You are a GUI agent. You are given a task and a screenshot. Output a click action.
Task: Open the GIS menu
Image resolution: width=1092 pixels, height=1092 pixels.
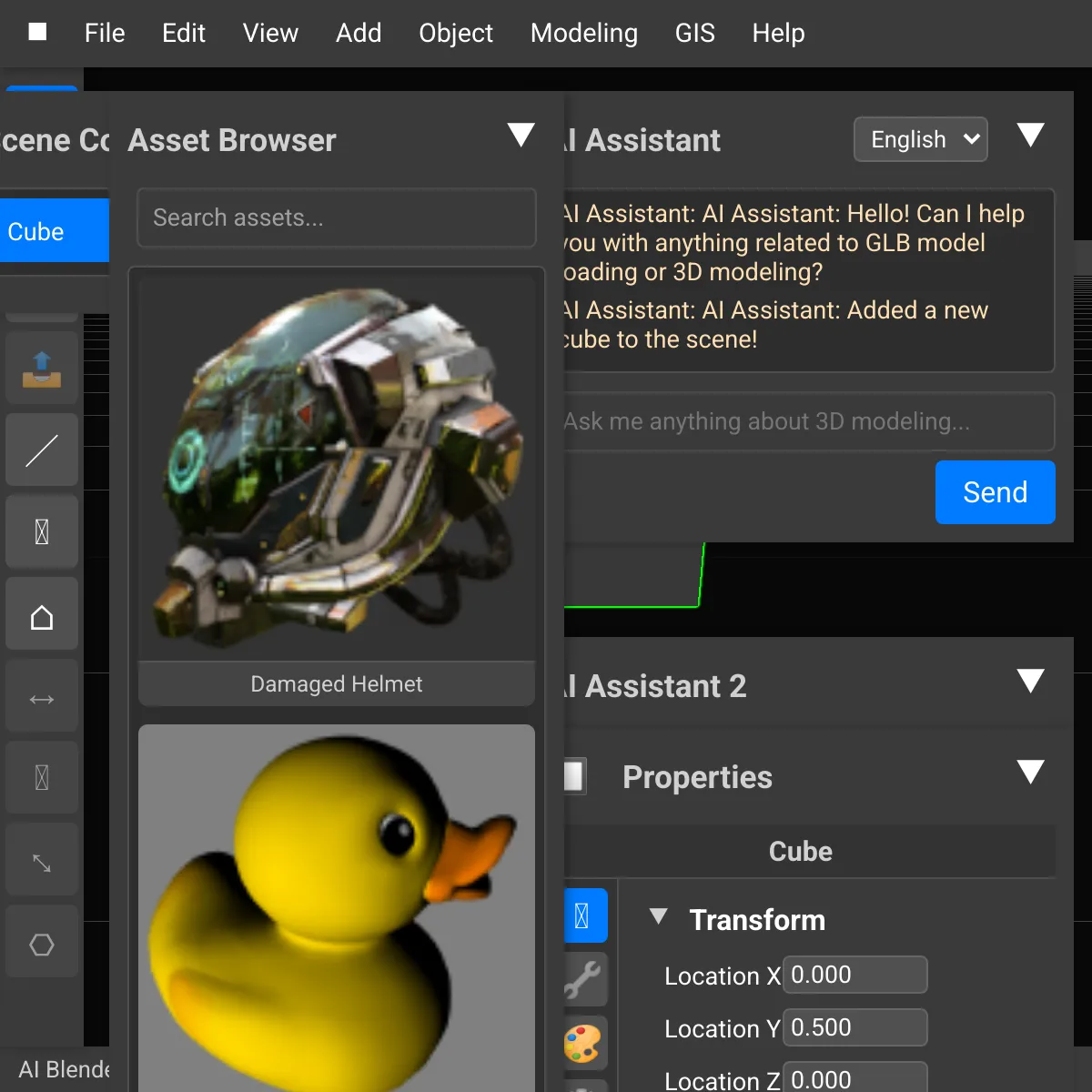pyautogui.click(x=695, y=33)
